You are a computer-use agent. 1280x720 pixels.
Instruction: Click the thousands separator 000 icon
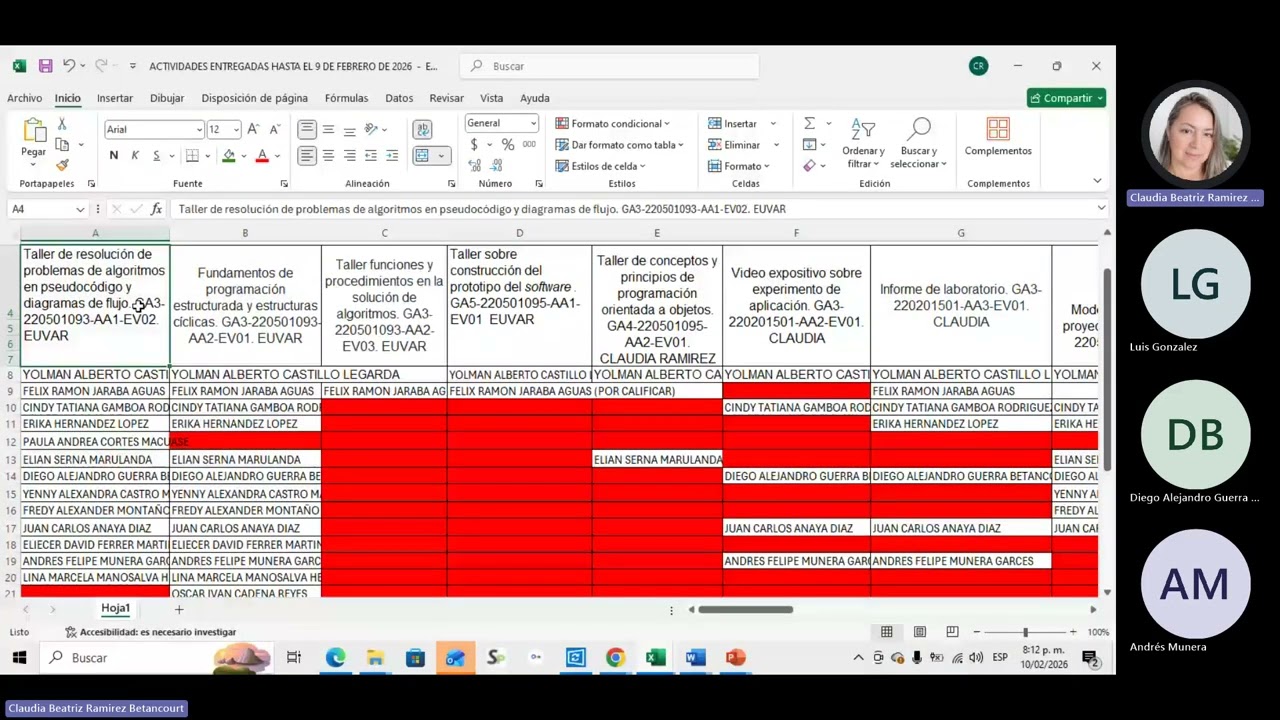click(528, 145)
